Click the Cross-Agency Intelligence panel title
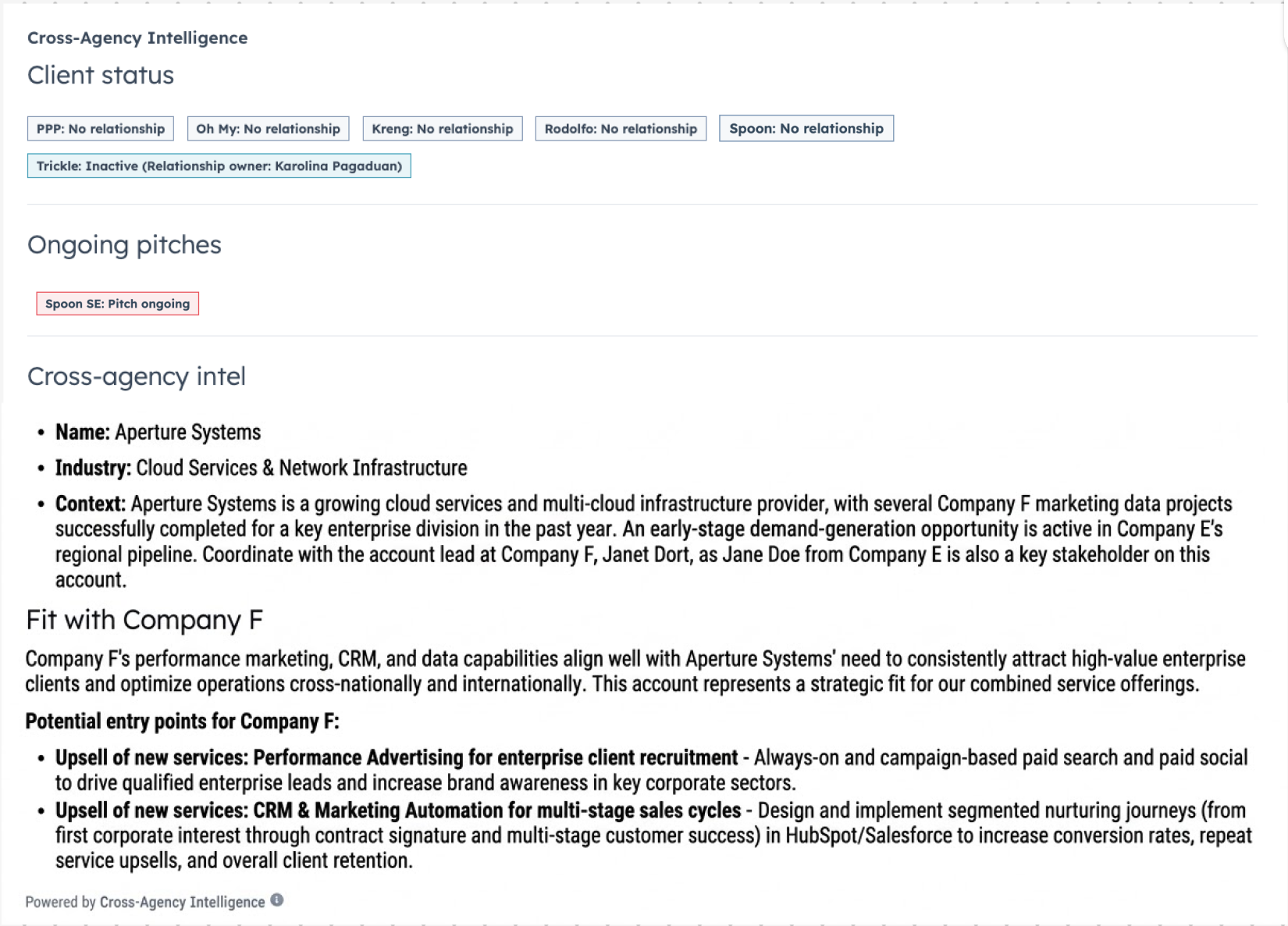The width and height of the screenshot is (1288, 926). [x=137, y=37]
